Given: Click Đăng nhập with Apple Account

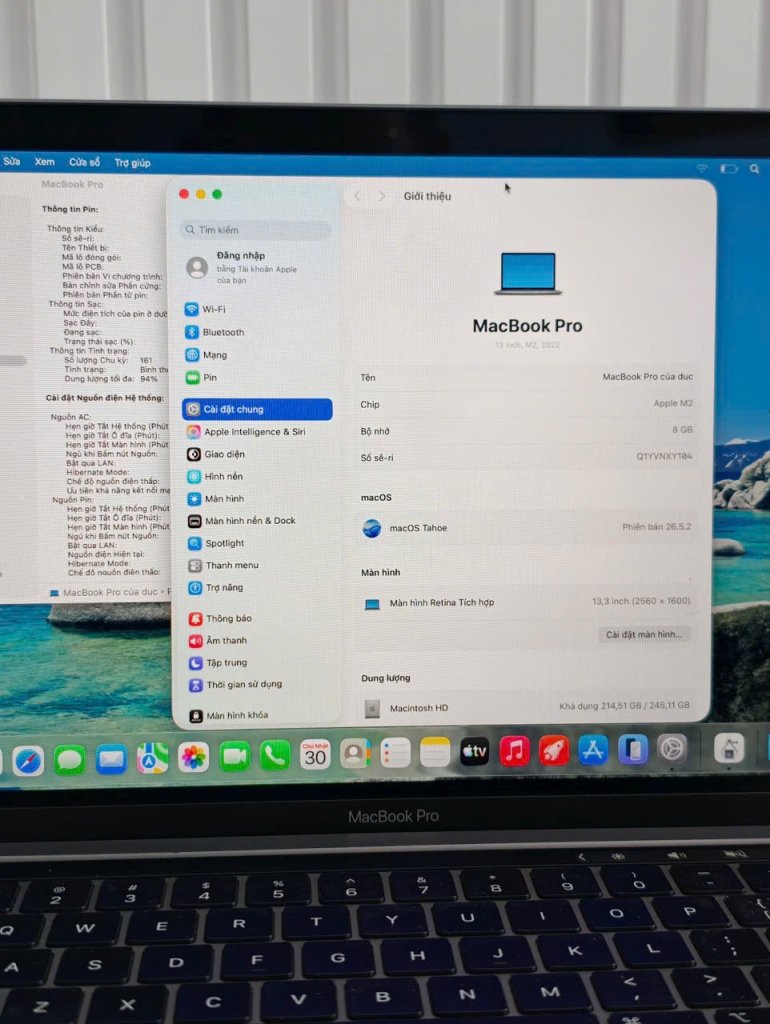Looking at the screenshot, I should pos(243,267).
